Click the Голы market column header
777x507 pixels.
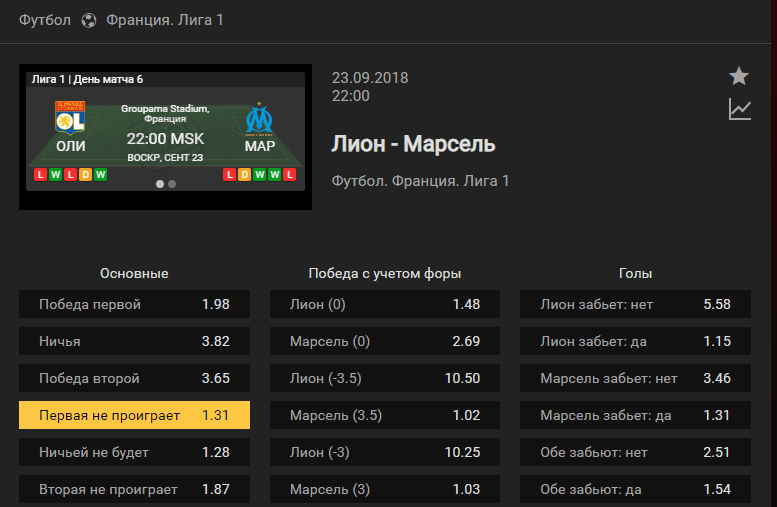(635, 273)
